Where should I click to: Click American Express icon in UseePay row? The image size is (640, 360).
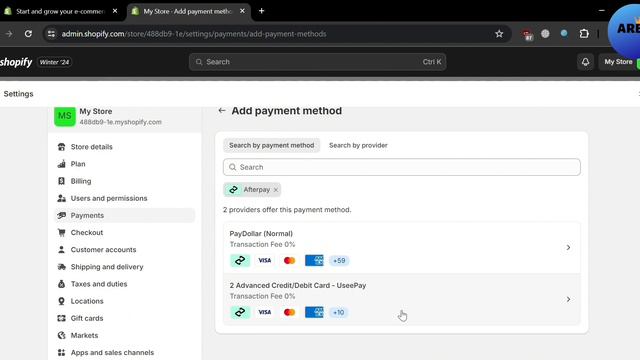pos(314,312)
